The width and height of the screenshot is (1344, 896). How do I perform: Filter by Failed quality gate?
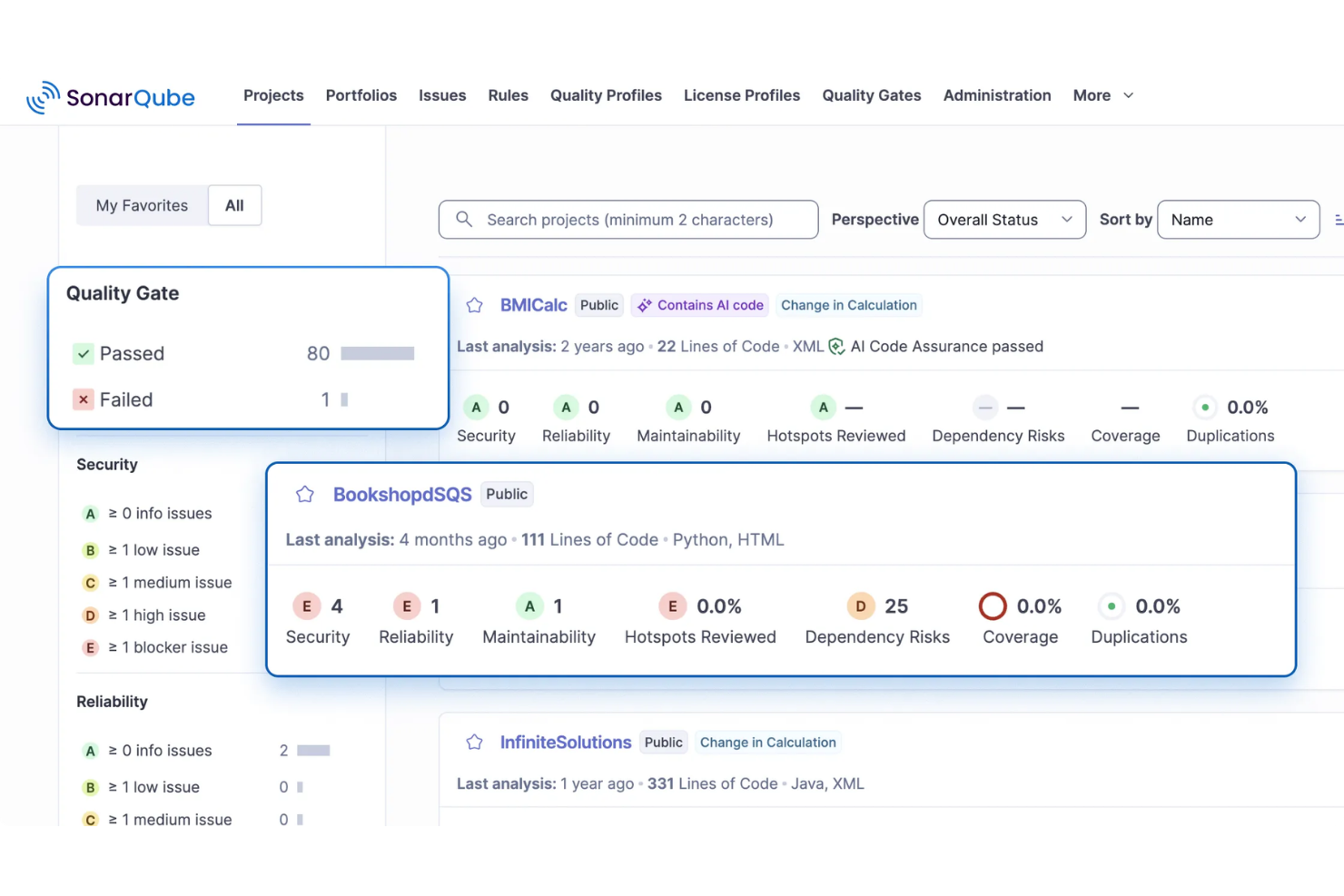126,399
